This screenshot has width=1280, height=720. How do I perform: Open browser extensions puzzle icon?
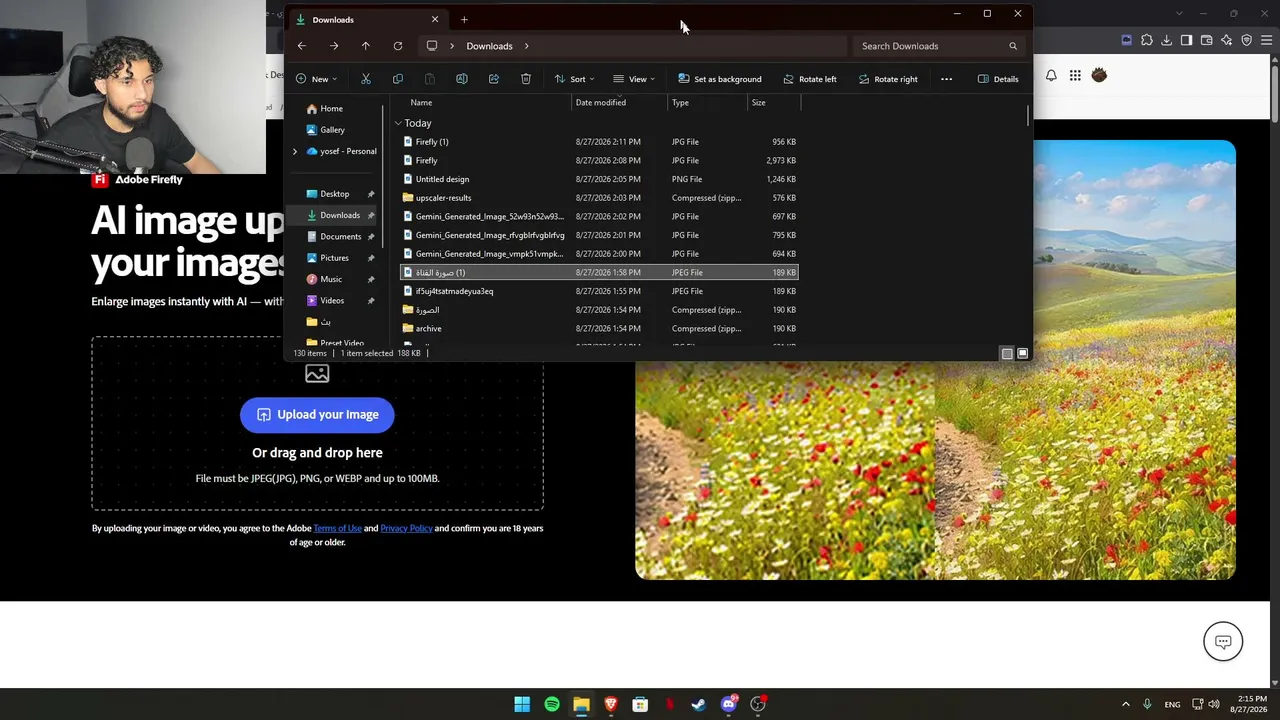pyautogui.click(x=1147, y=40)
